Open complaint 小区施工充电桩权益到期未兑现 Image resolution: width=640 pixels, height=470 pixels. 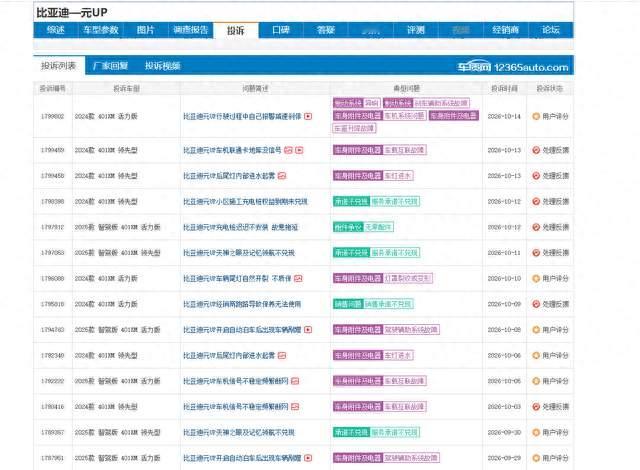245,202
